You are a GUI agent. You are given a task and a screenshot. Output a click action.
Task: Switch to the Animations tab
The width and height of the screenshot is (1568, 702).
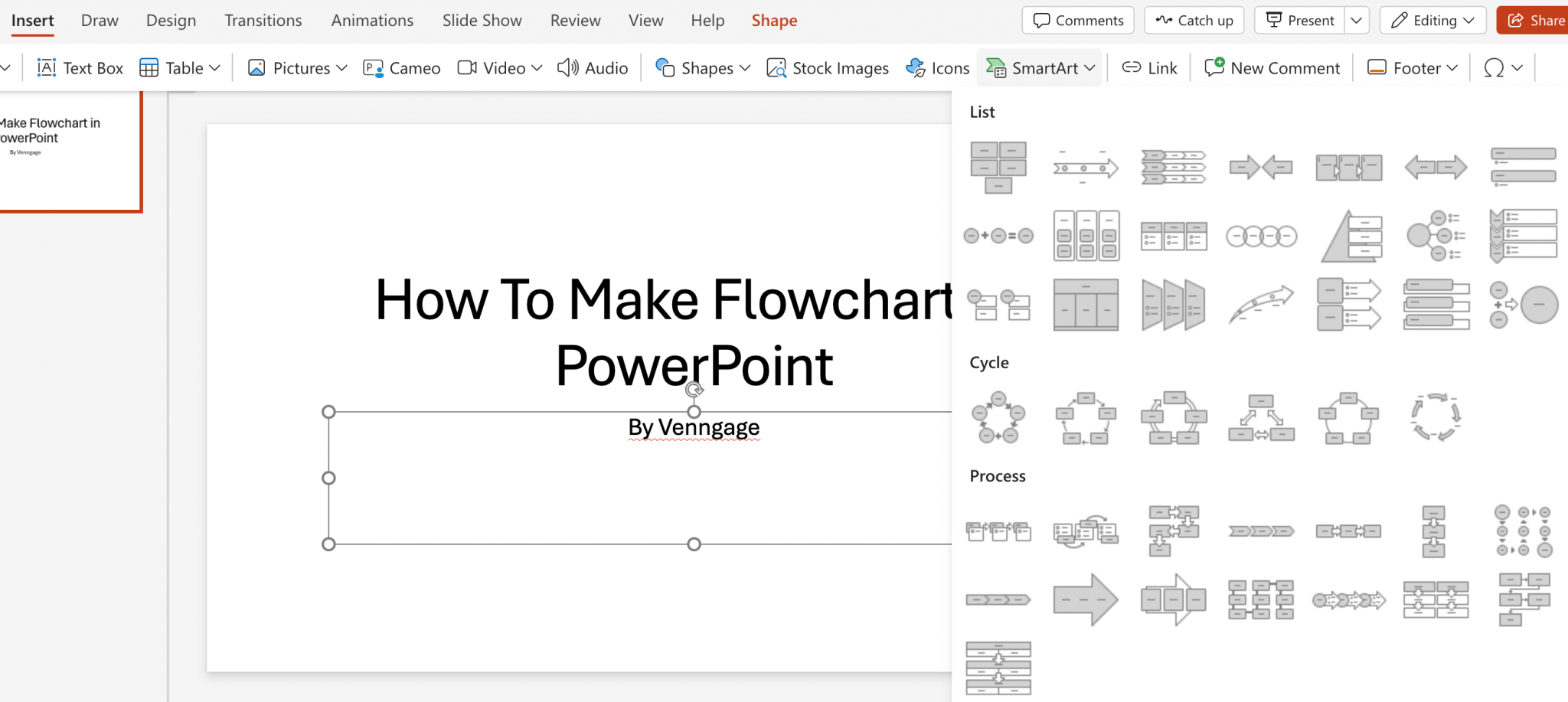372,20
